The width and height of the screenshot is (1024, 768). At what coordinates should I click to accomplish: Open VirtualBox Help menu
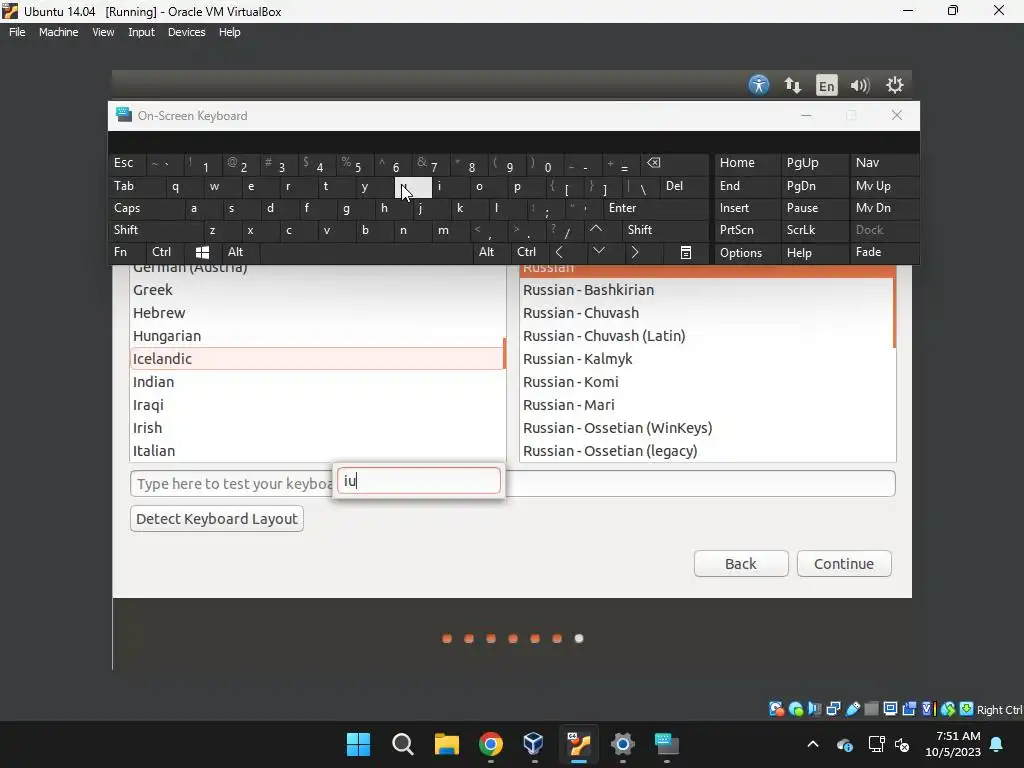[x=229, y=32]
